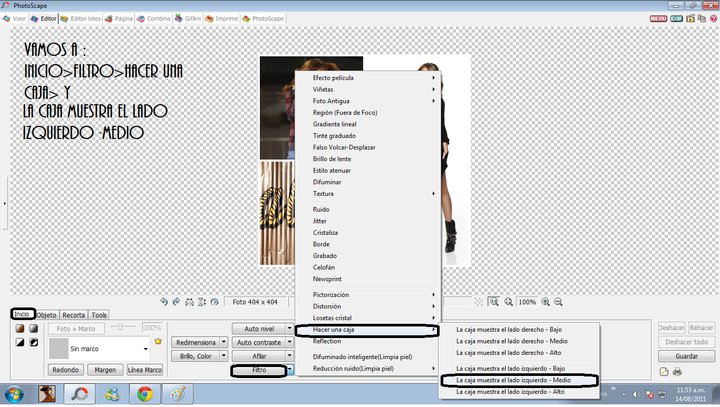Expand the Textura submenu
This screenshot has width=720, height=407.
click(x=367, y=193)
